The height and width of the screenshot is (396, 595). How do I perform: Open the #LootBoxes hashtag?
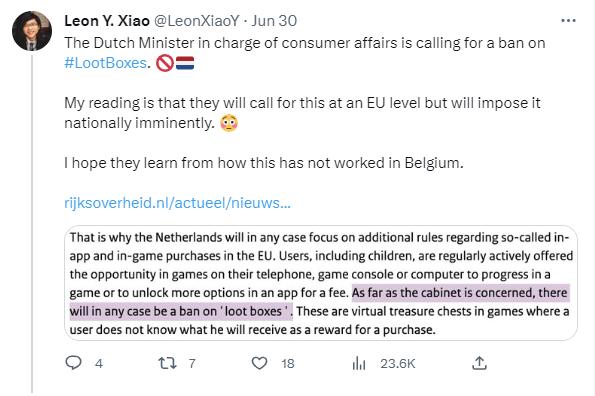coord(105,63)
